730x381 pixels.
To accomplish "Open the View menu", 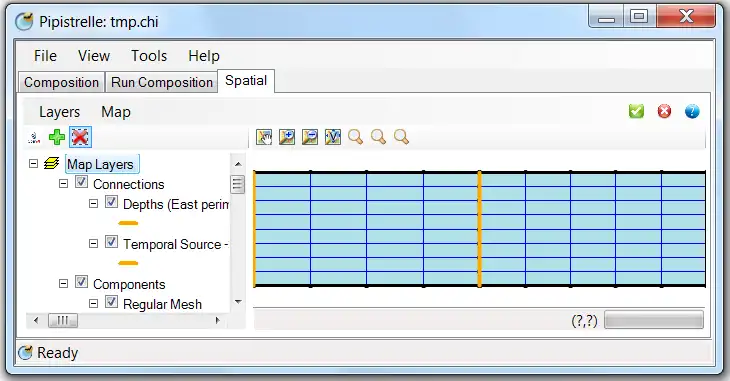I will pos(94,56).
